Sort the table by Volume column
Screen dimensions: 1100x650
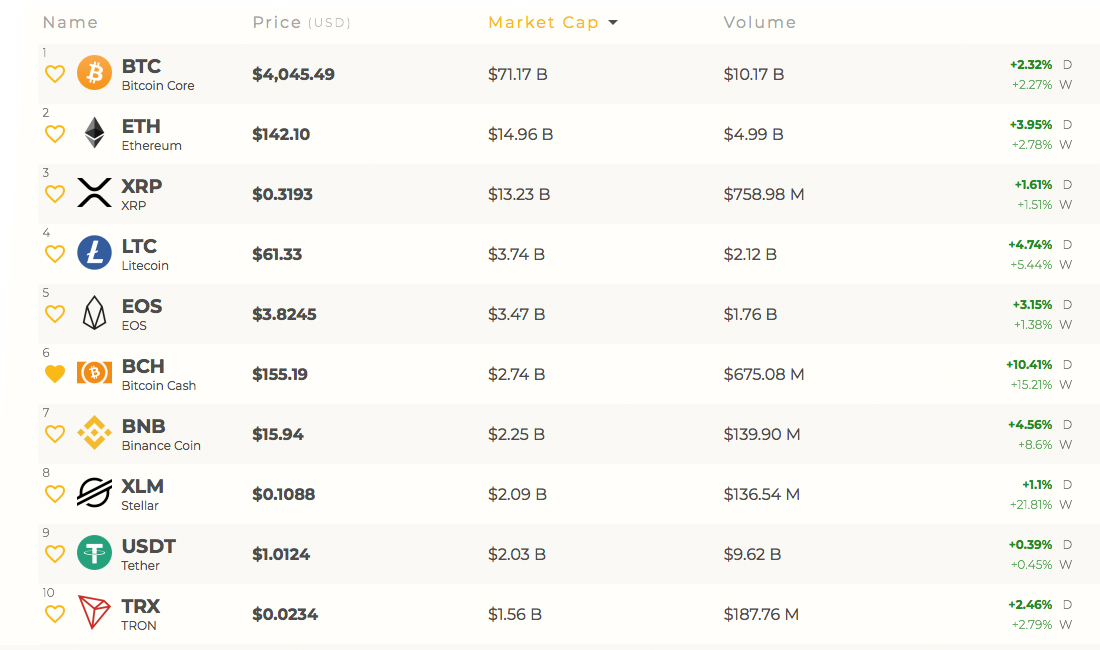[760, 22]
